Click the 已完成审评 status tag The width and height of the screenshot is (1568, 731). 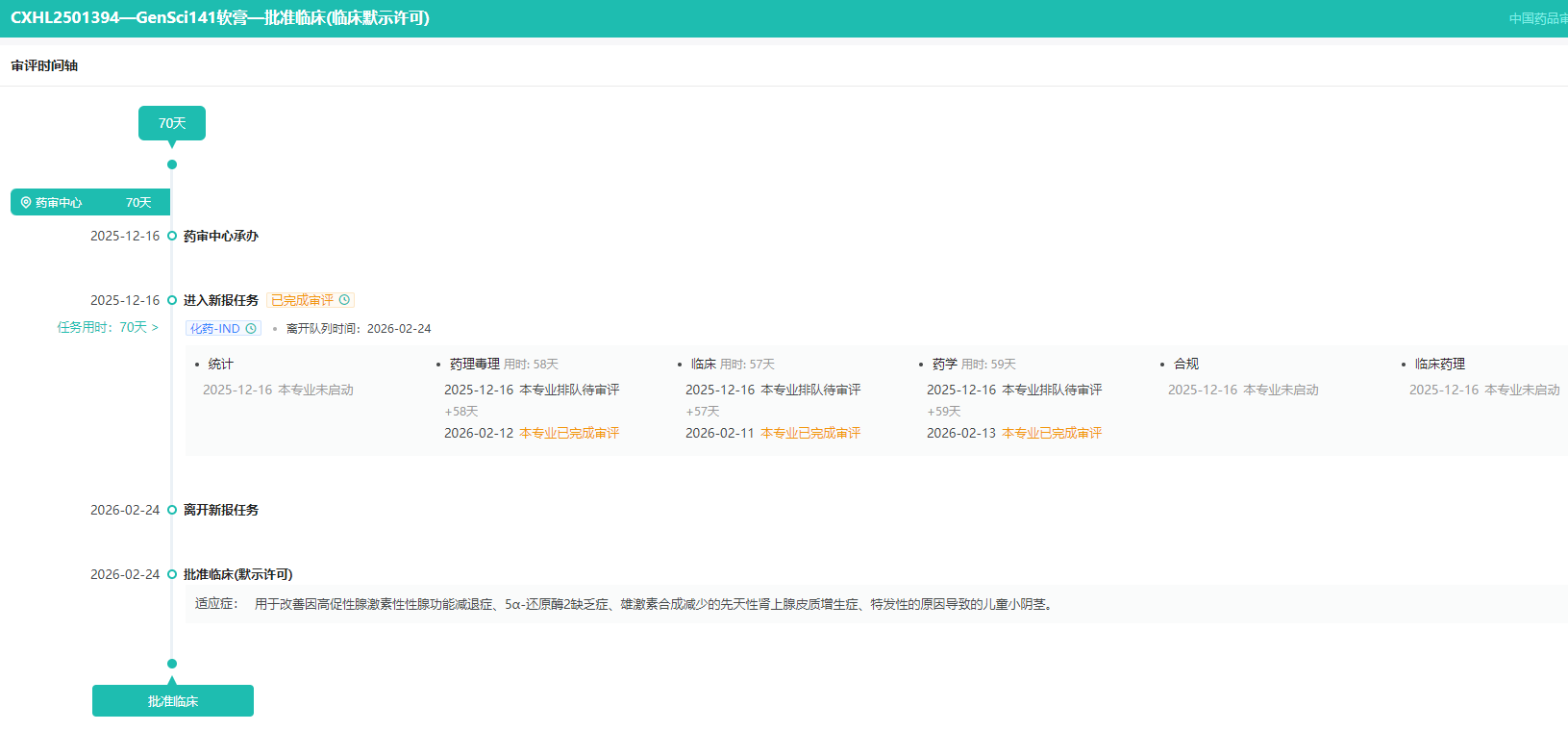coord(302,300)
